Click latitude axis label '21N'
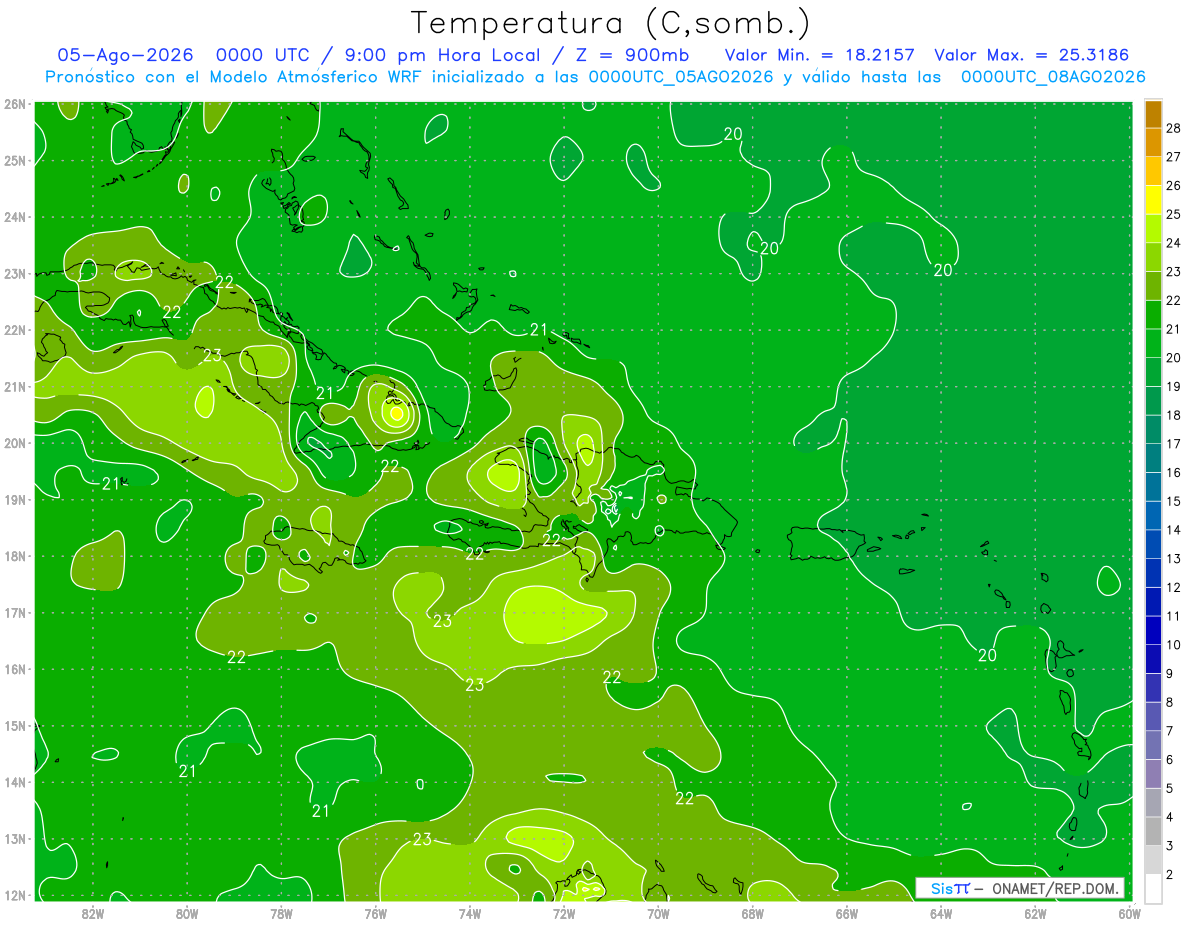The height and width of the screenshot is (927, 1200). click(x=15, y=386)
